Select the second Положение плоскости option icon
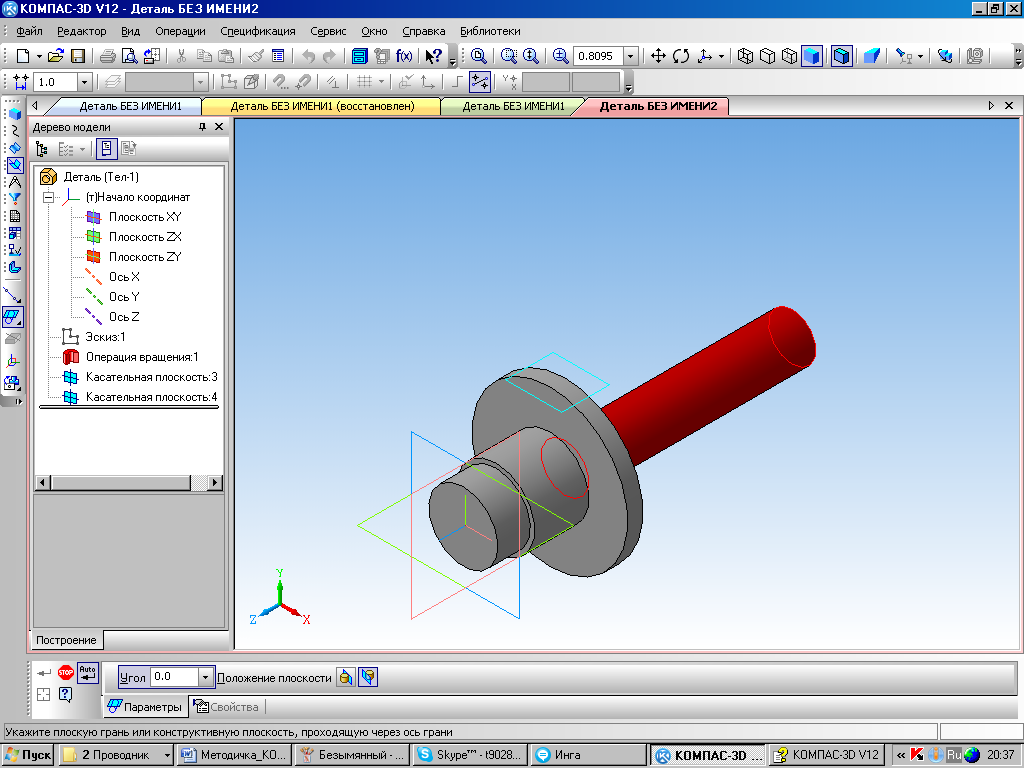The width and height of the screenshot is (1024, 768). 368,677
